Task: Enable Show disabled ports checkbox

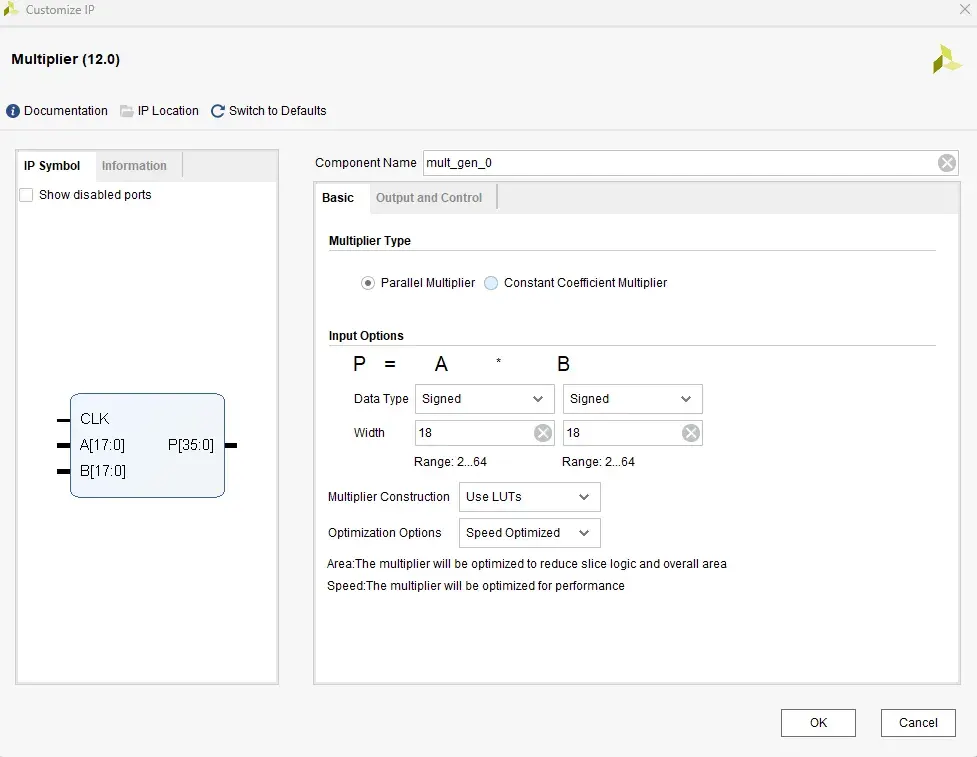Action: coord(26,195)
